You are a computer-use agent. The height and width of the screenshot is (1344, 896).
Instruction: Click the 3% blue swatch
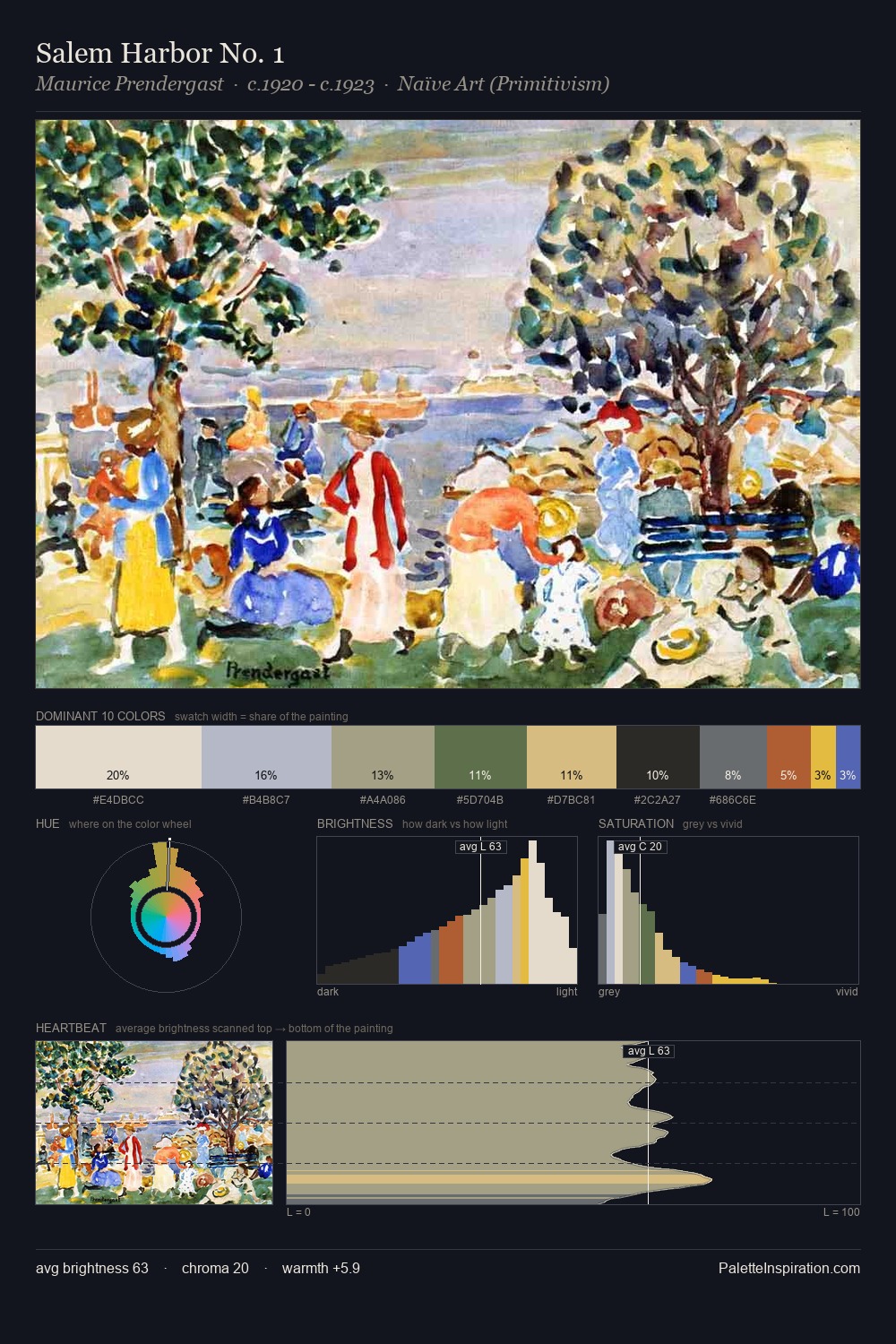coord(848,757)
